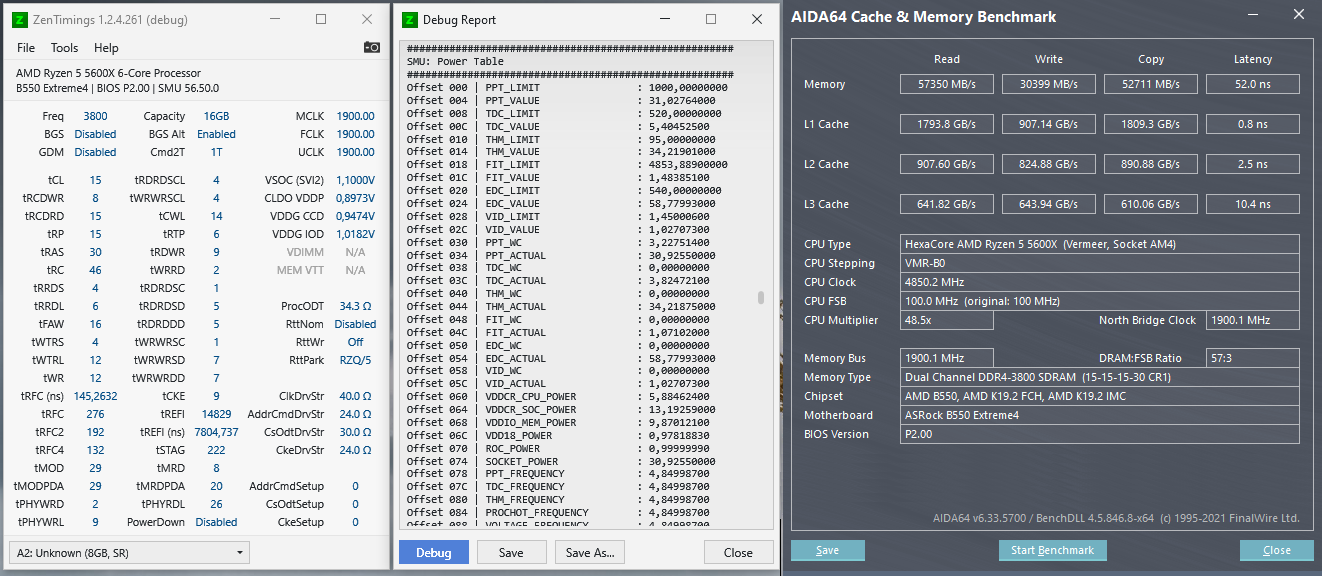Click the Freq value 3800 in ZenTimings
Image resolution: width=1323 pixels, height=576 pixels.
click(x=95, y=116)
